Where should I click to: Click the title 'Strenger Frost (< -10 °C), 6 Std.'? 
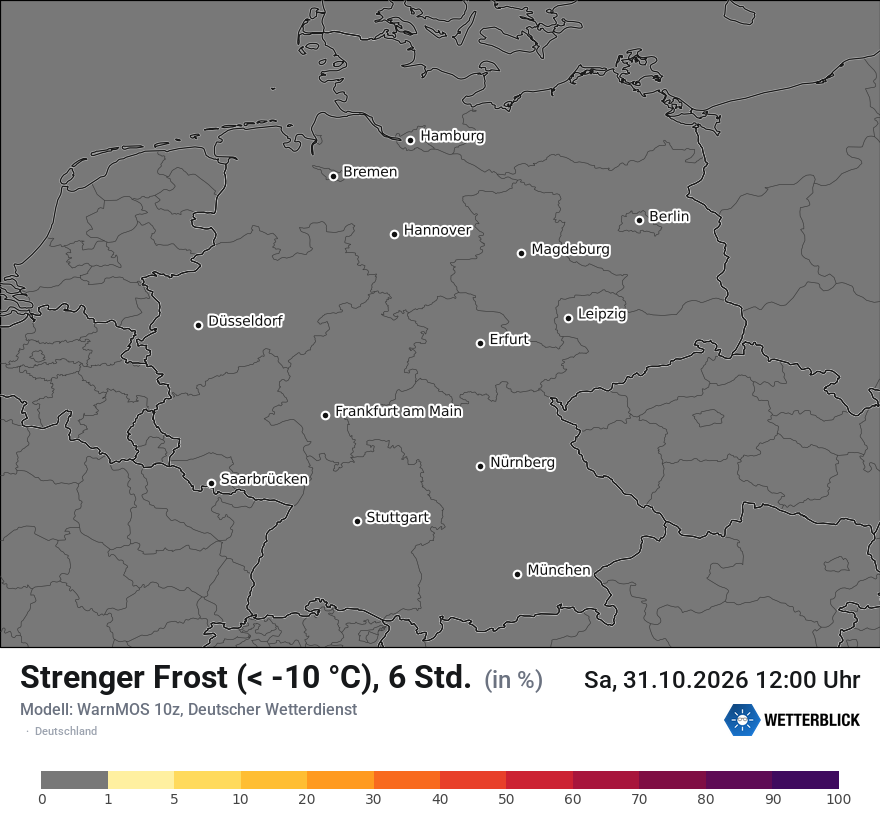(246, 677)
